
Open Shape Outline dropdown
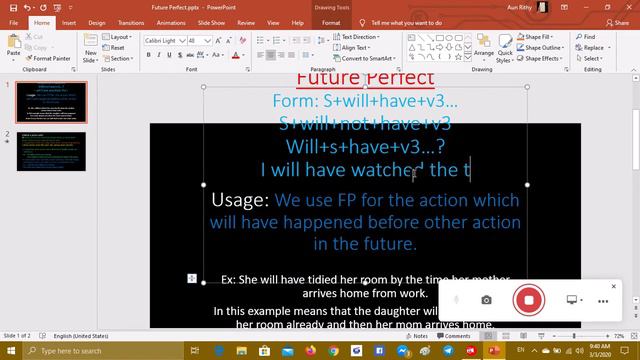tap(540, 47)
